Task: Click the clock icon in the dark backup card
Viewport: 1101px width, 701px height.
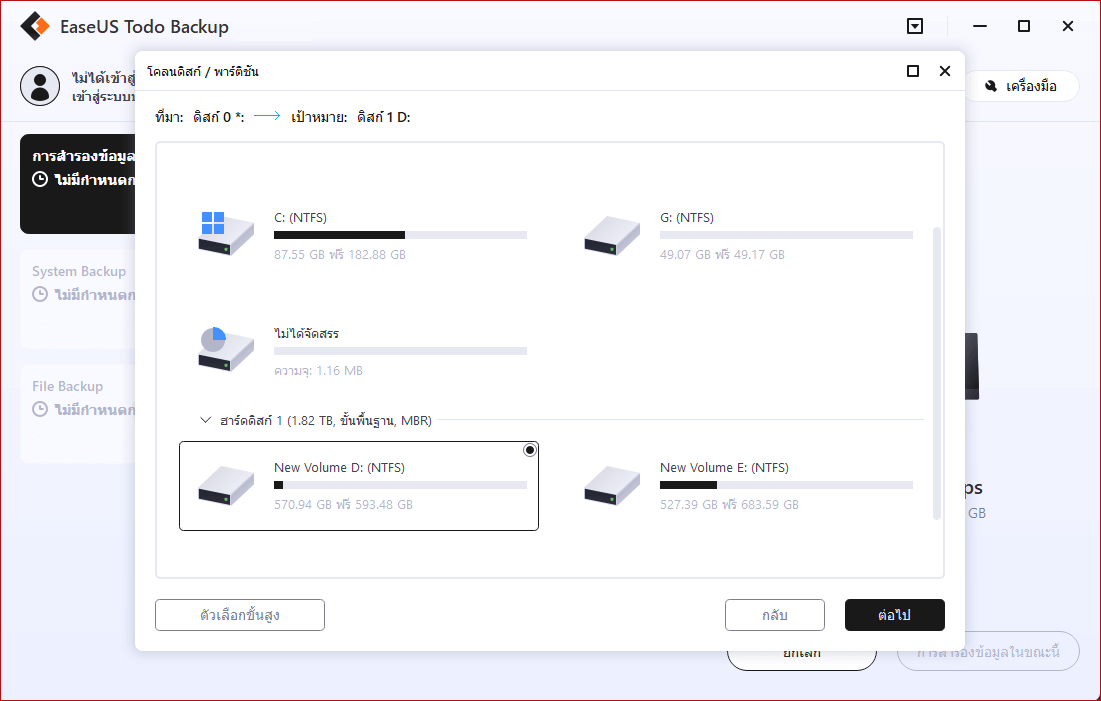Action: 40,179
